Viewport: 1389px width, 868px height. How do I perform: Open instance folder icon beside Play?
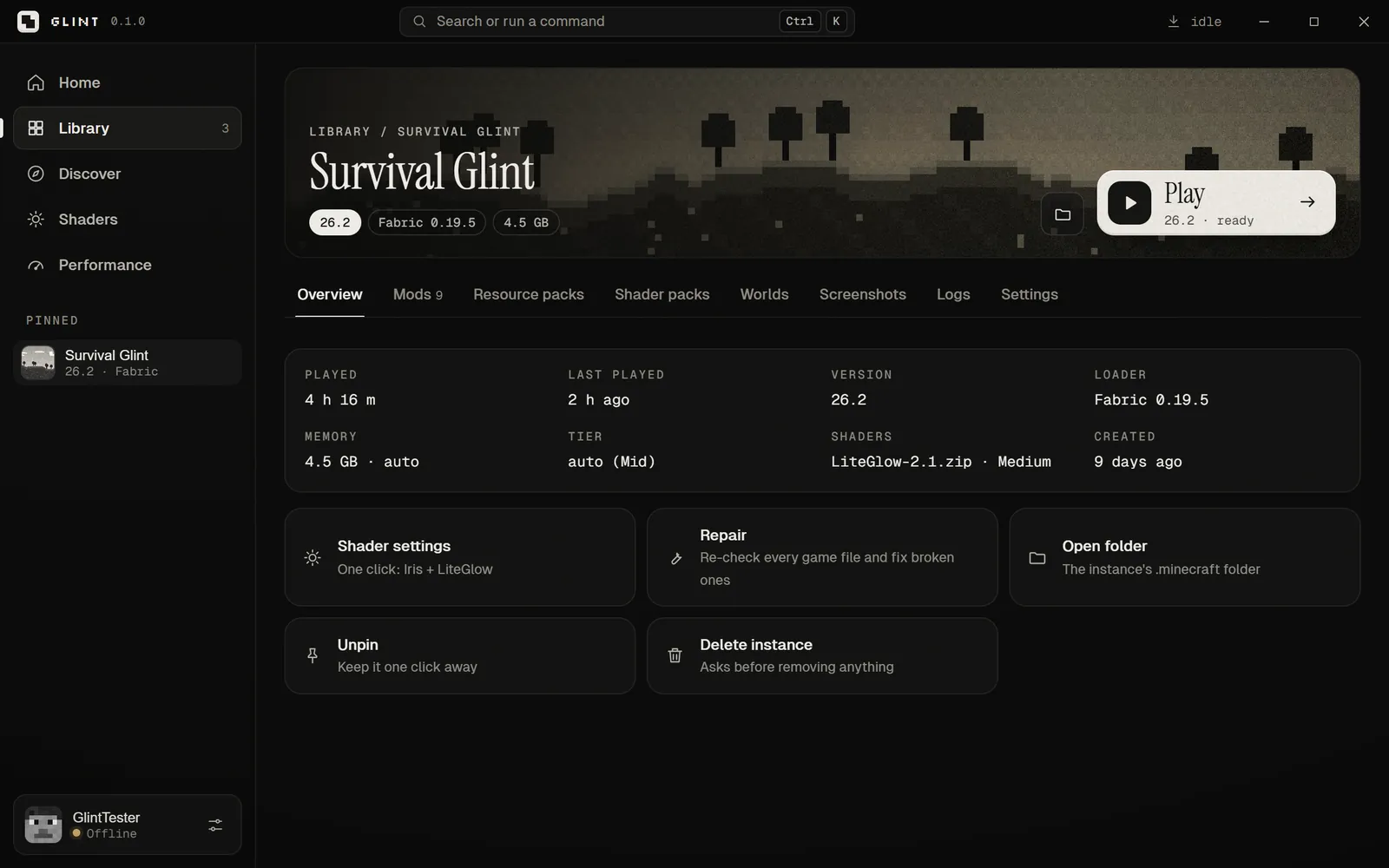(1063, 214)
